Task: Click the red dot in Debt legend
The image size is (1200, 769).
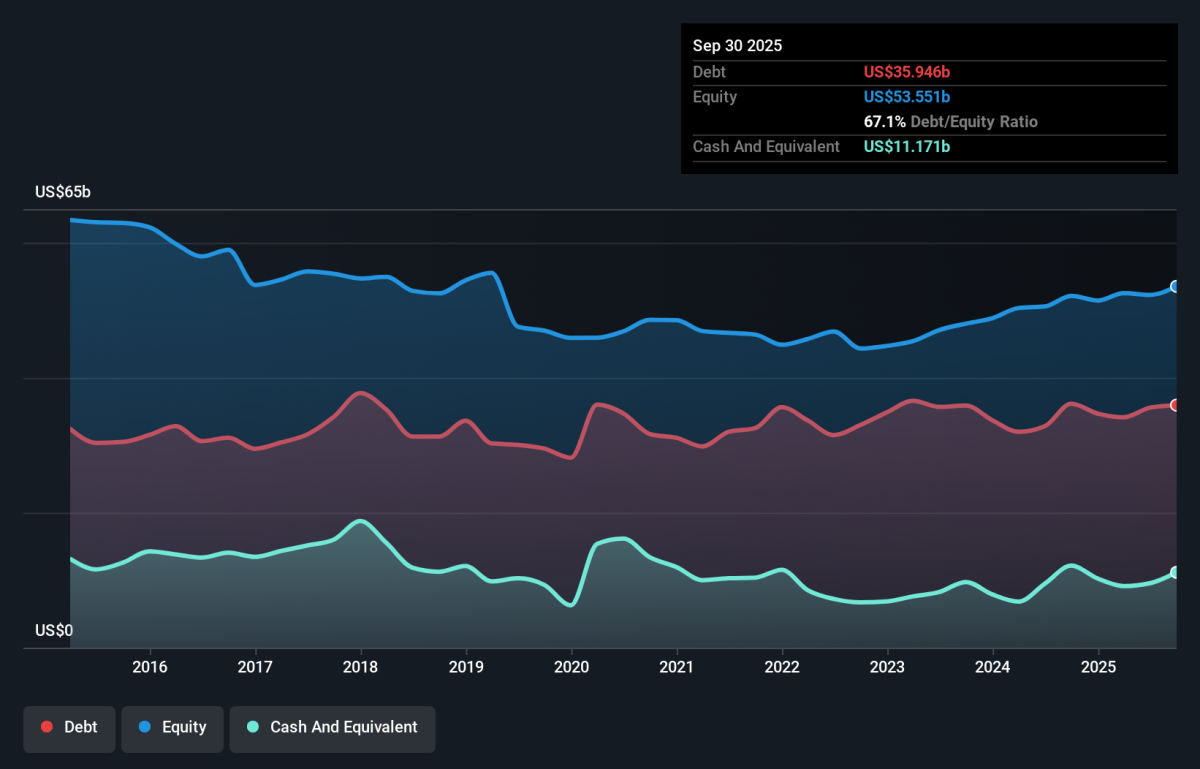Action: [x=47, y=727]
